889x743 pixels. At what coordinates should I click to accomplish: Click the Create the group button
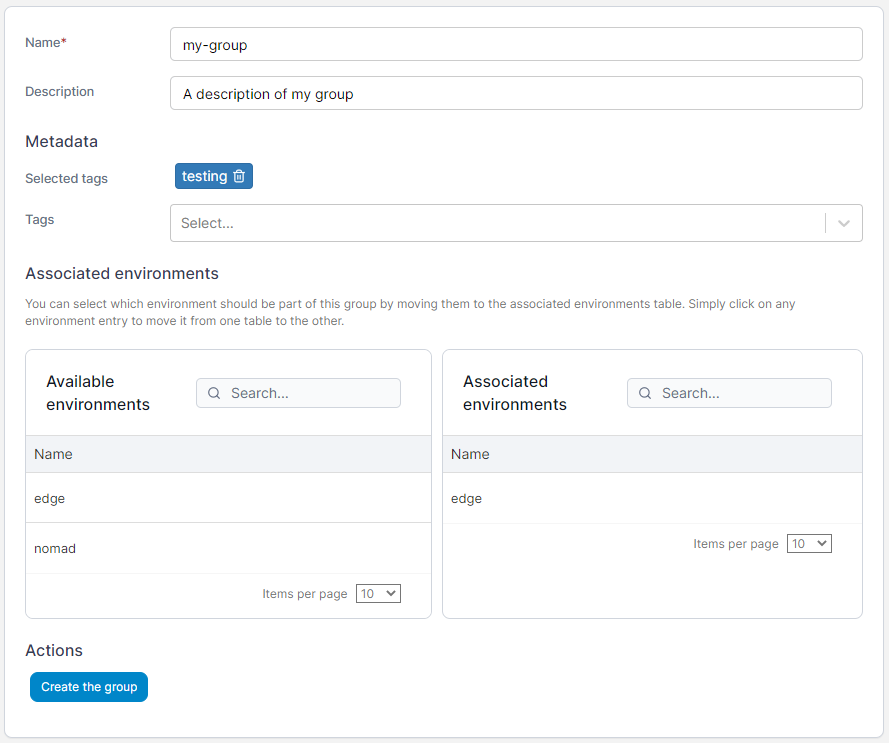click(89, 687)
